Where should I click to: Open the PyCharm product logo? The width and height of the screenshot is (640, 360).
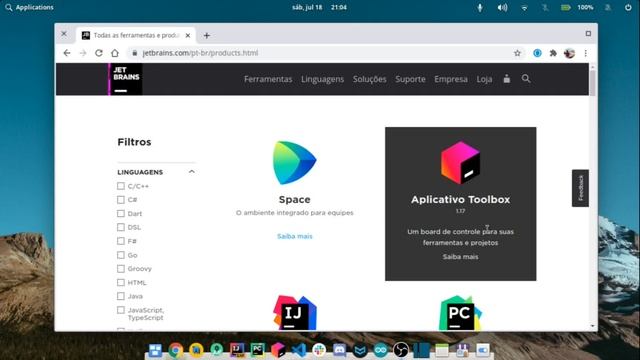coord(460,313)
